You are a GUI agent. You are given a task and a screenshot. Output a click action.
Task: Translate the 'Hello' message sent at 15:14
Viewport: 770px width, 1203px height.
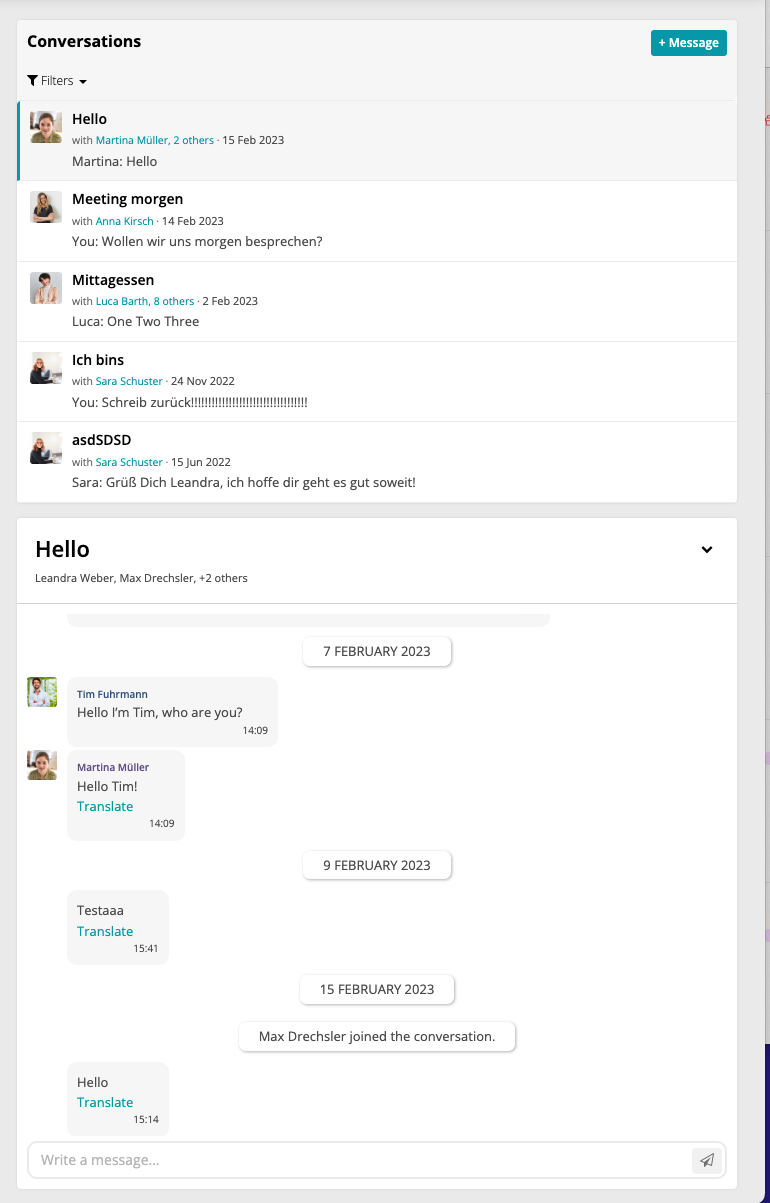[104, 1102]
